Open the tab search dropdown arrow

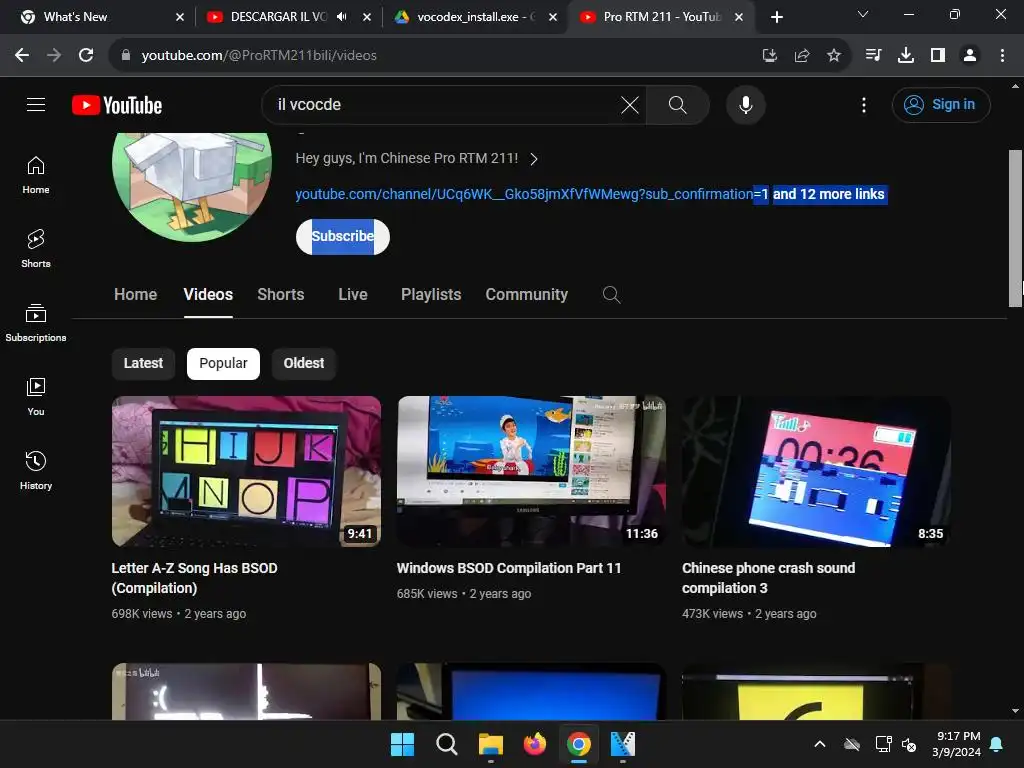(x=862, y=14)
